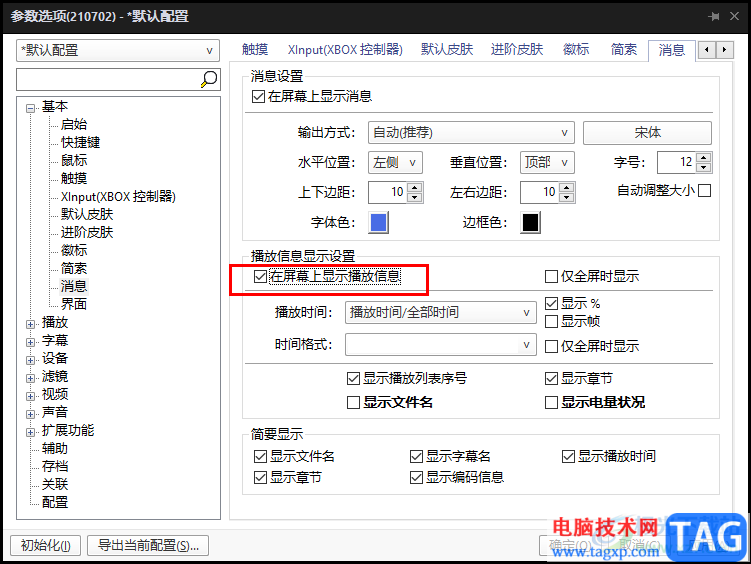Image resolution: width=751 pixels, height=564 pixels.
Task: Select 鼠标 in the settings tree
Action: coord(74,160)
